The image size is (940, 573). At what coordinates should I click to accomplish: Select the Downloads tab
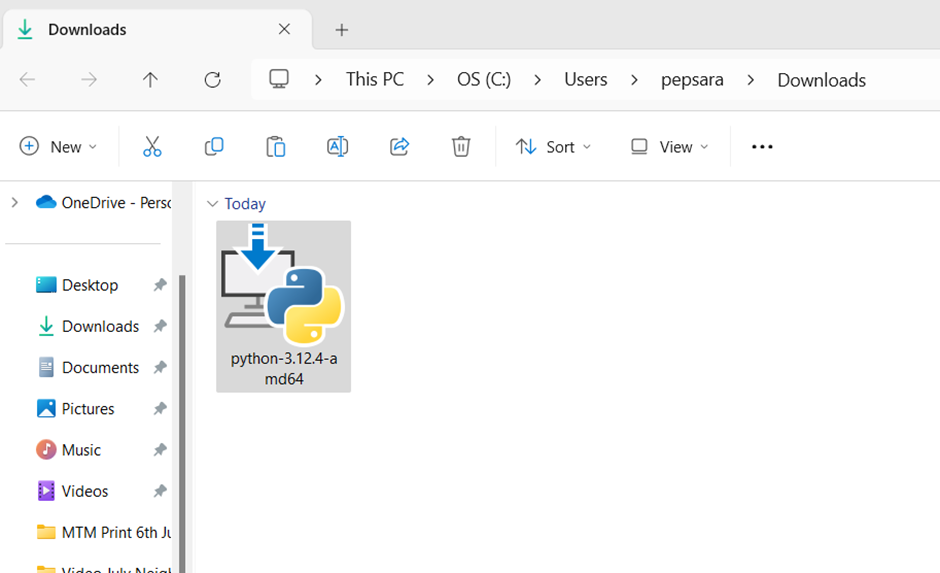(x=157, y=29)
